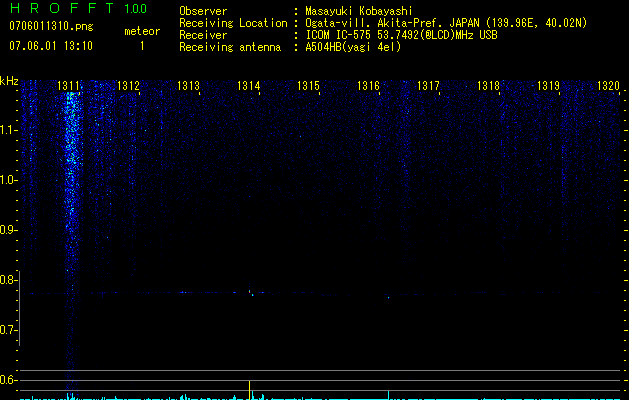Screen dimensions: 629x400
Task: Click the 1.1 kHz frequency label
Action: [x=8, y=130]
